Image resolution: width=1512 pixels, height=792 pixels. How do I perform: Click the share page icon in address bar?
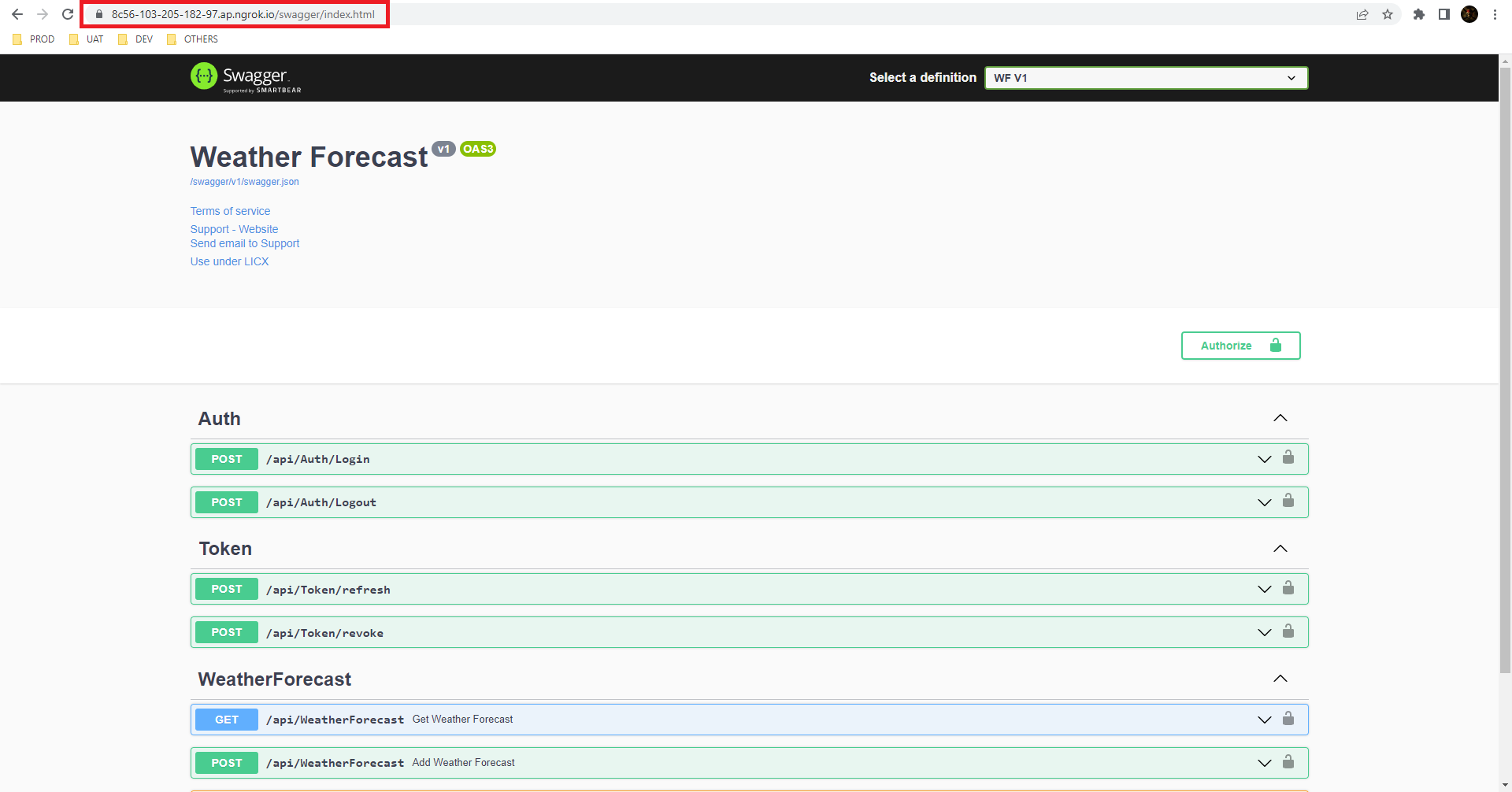[x=1362, y=14]
